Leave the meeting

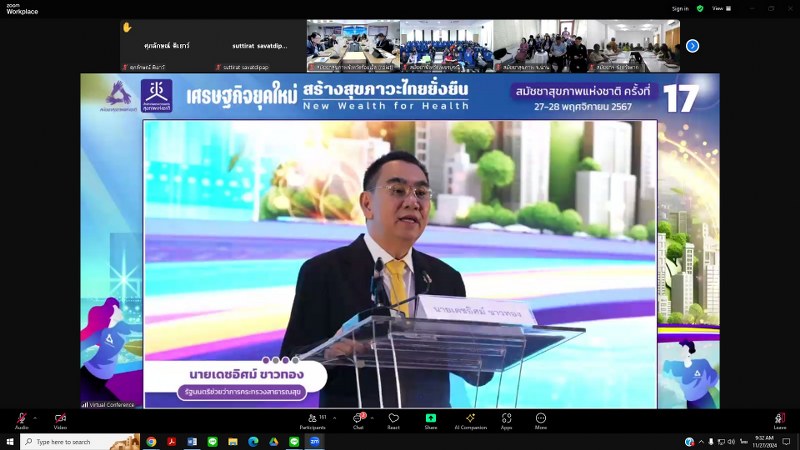coord(780,421)
